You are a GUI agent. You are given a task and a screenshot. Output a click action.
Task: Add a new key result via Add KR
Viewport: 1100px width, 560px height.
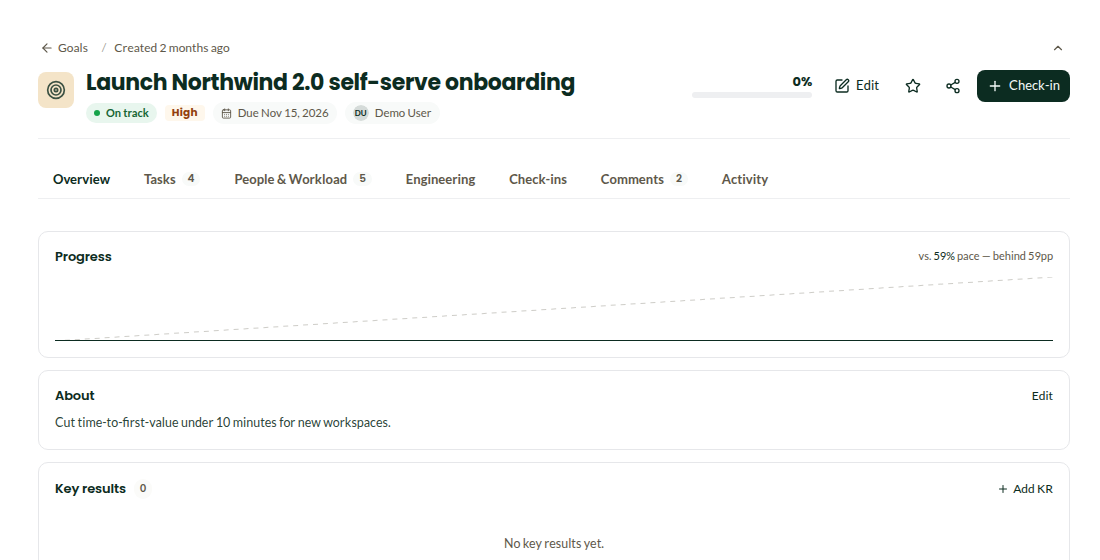1025,489
